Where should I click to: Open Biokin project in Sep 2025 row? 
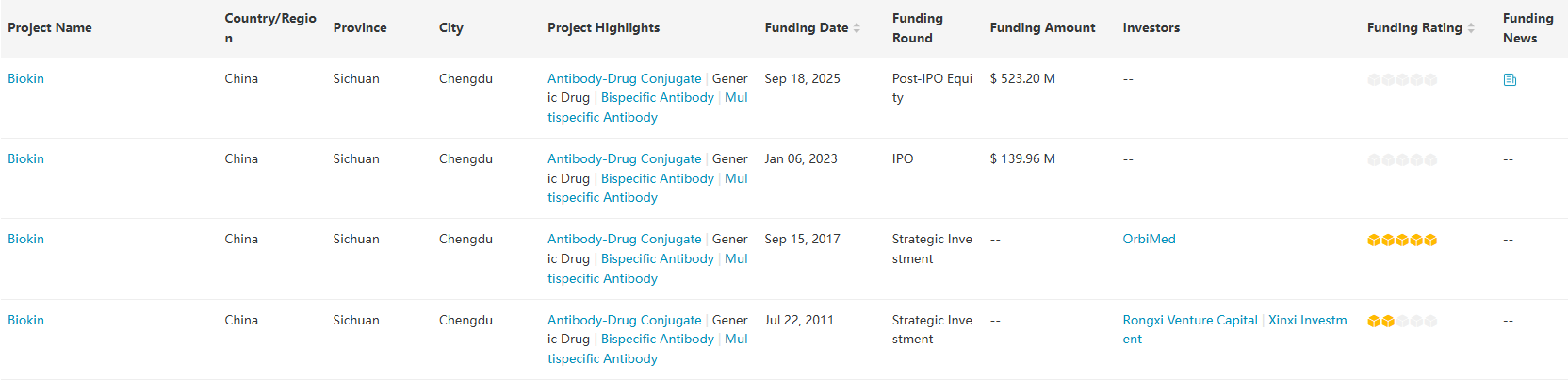25,78
